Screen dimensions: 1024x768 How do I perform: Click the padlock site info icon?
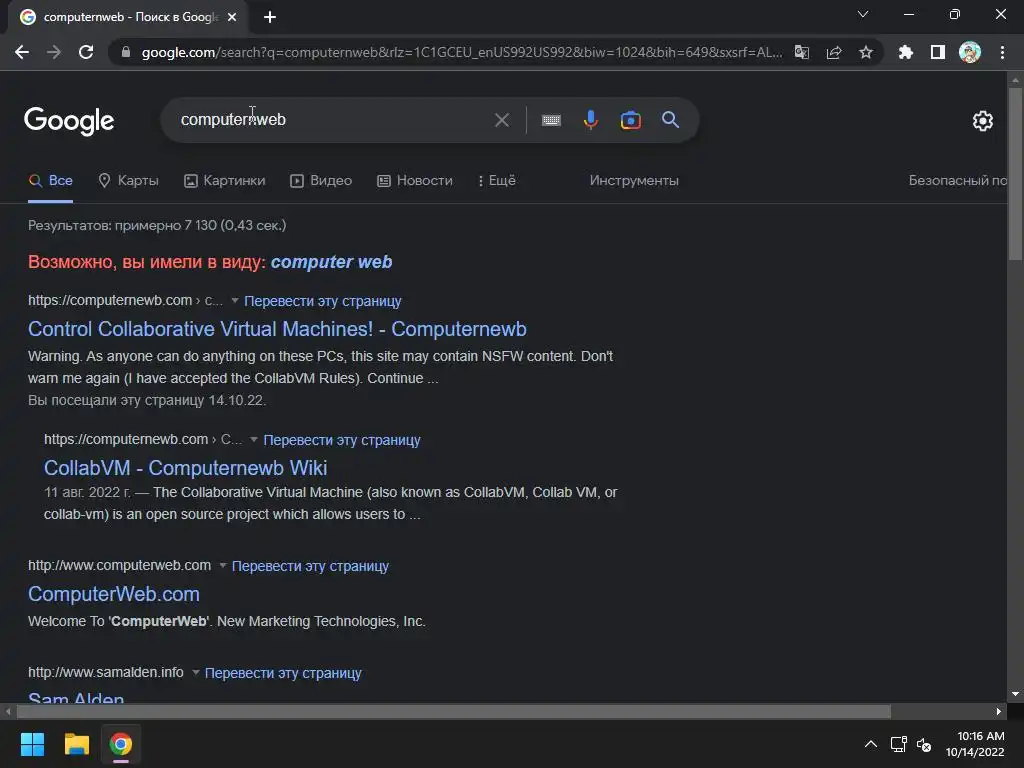(x=126, y=52)
